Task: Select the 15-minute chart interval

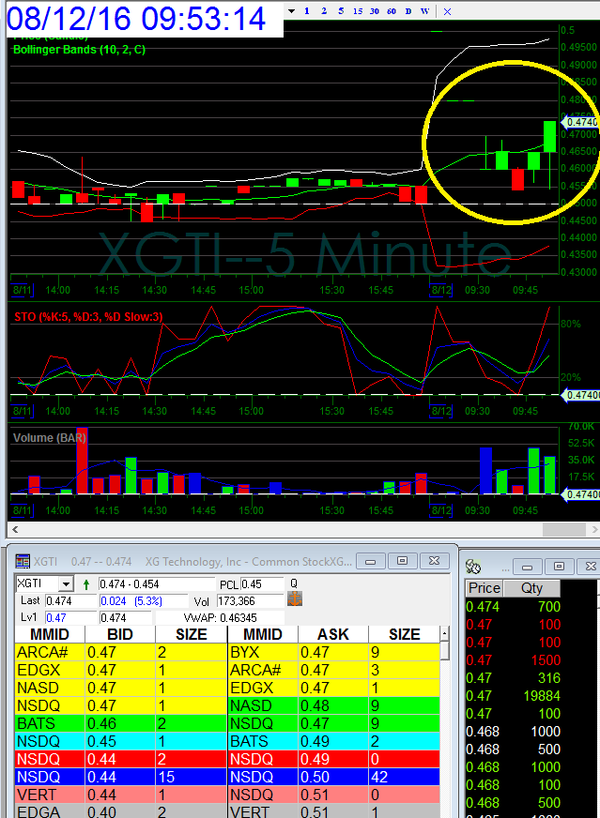Action: [x=356, y=11]
